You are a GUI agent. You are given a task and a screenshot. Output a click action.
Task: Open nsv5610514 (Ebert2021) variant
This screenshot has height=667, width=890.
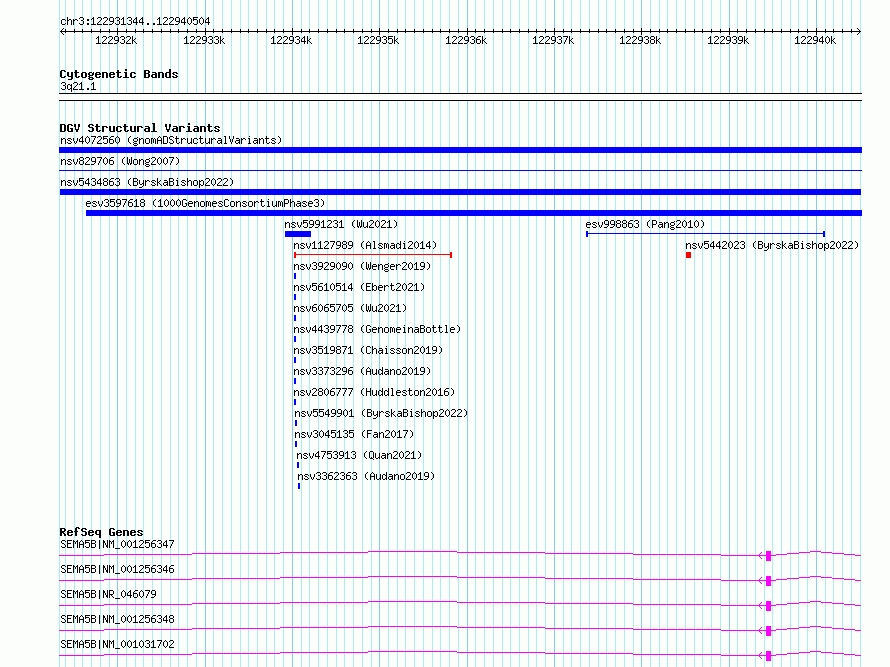[x=359, y=287]
